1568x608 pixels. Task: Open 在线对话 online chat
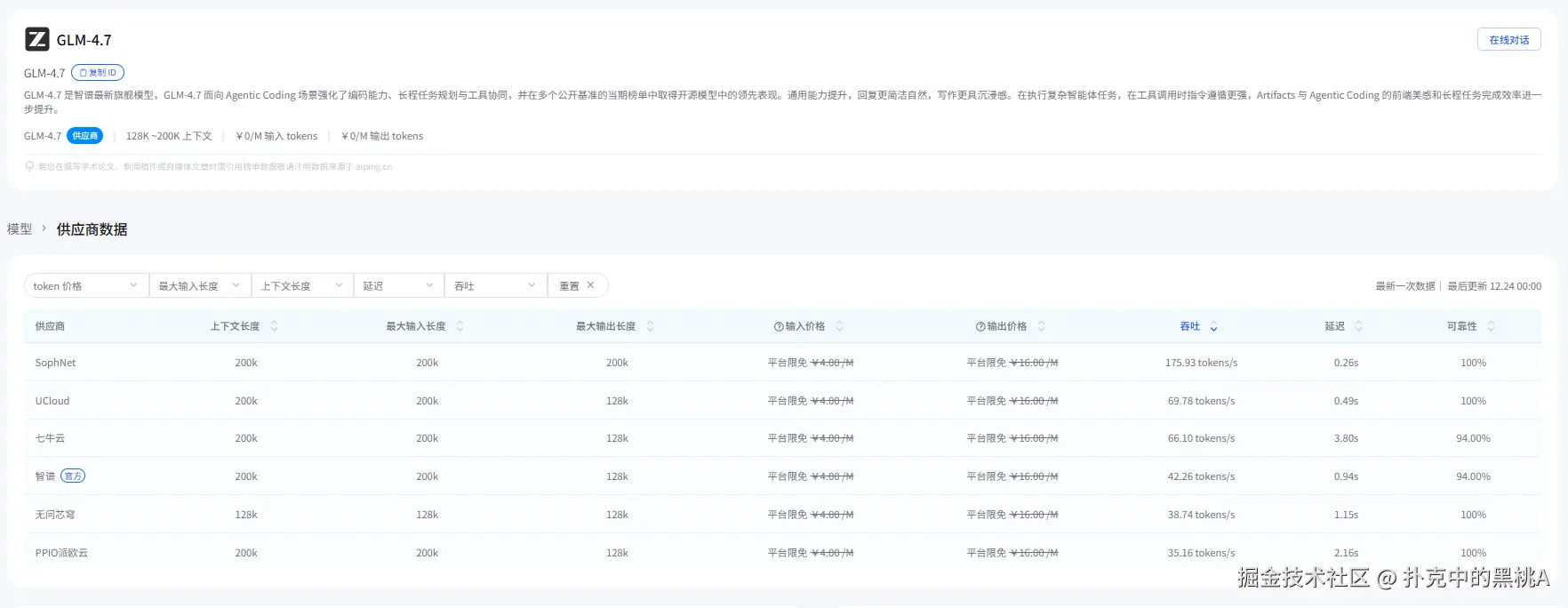[x=1508, y=40]
